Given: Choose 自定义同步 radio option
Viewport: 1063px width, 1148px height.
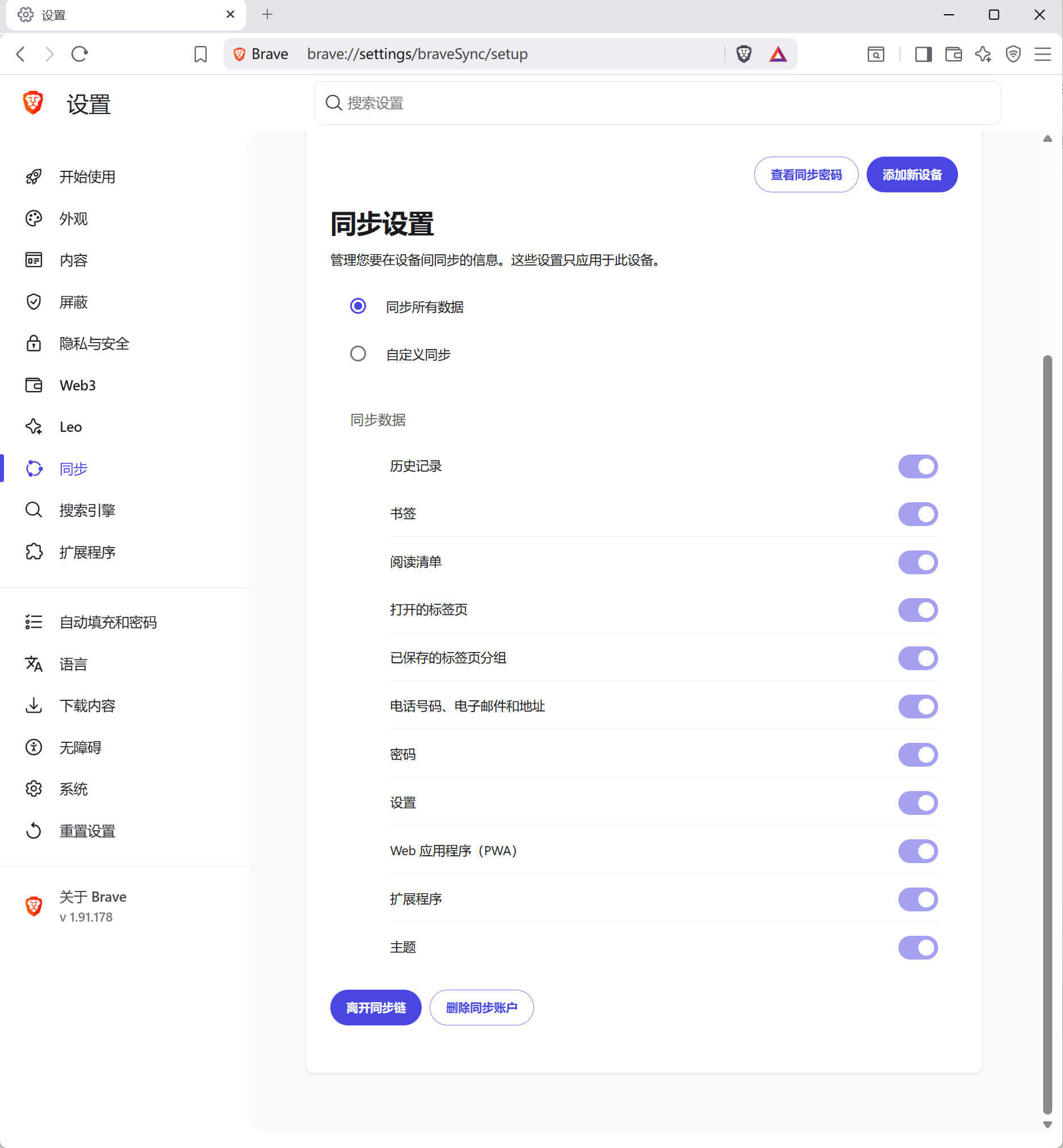Looking at the screenshot, I should coord(358,354).
